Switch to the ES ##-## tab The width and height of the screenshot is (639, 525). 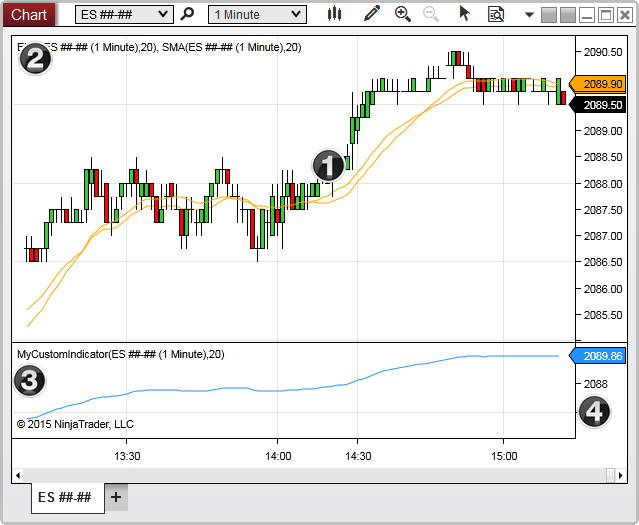click(x=65, y=497)
